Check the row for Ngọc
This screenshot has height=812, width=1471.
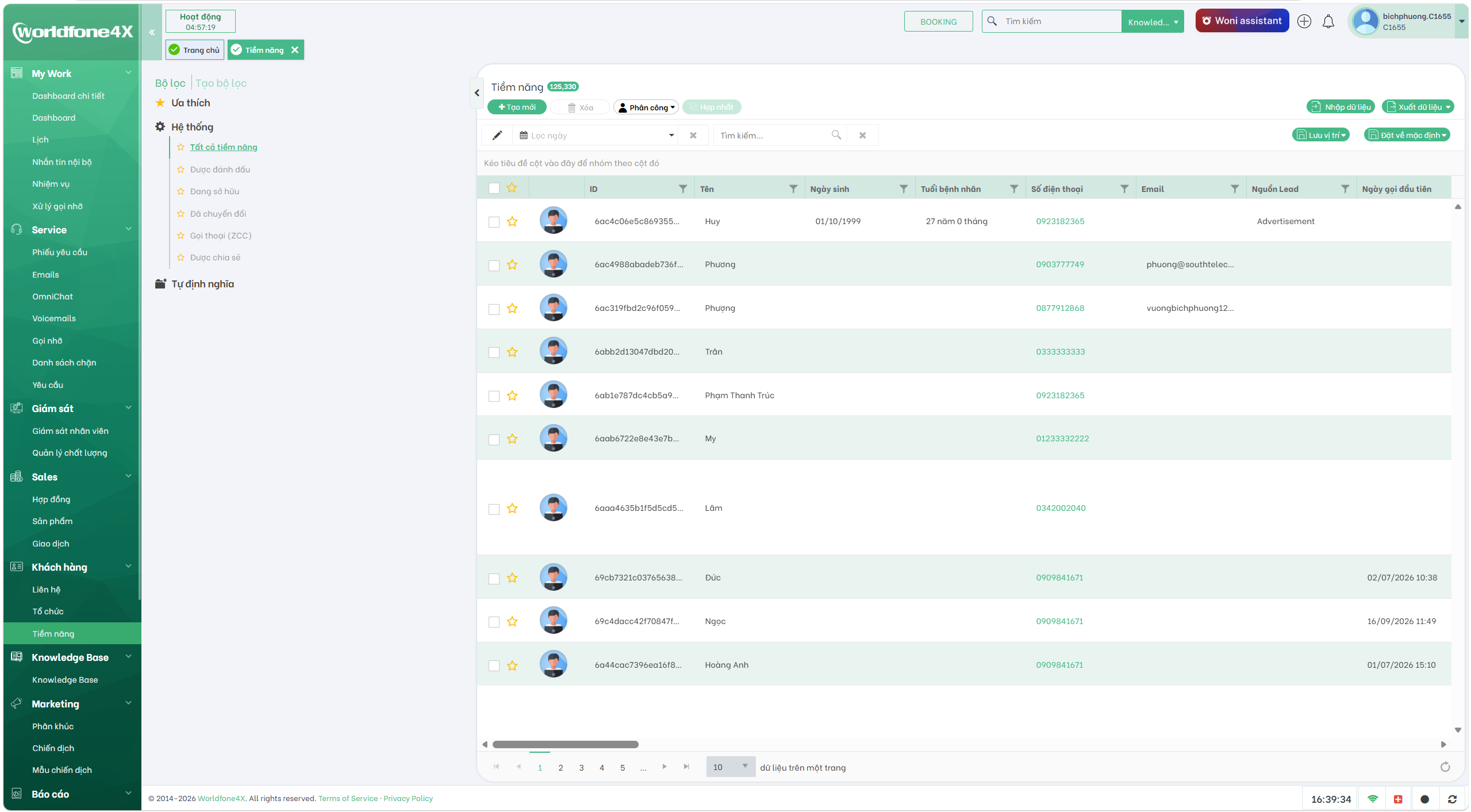(x=494, y=622)
